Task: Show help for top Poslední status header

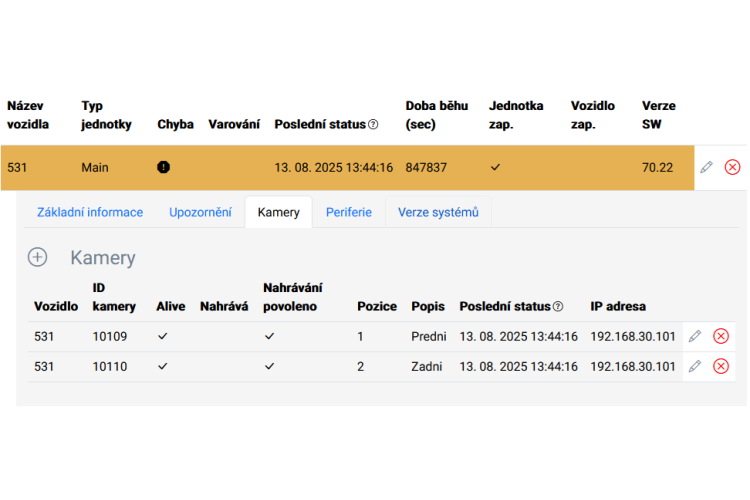Action: click(374, 124)
